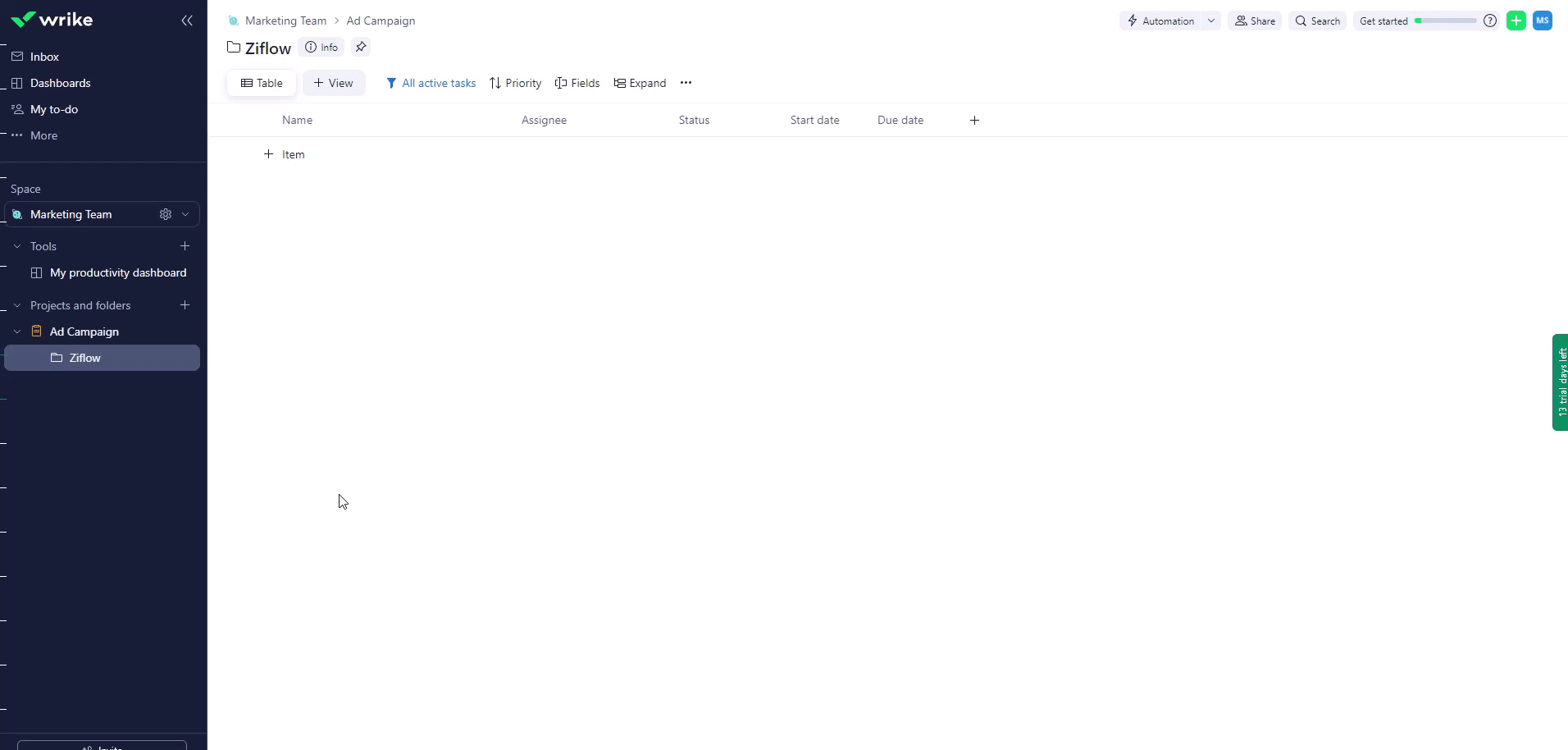1568x750 pixels.
Task: Open more toolbar options ellipsis
Action: tap(686, 83)
